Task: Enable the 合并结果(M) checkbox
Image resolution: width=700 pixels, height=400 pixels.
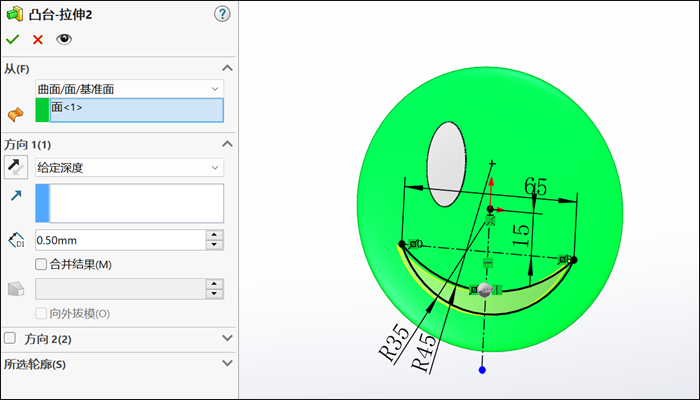Action: (41, 264)
